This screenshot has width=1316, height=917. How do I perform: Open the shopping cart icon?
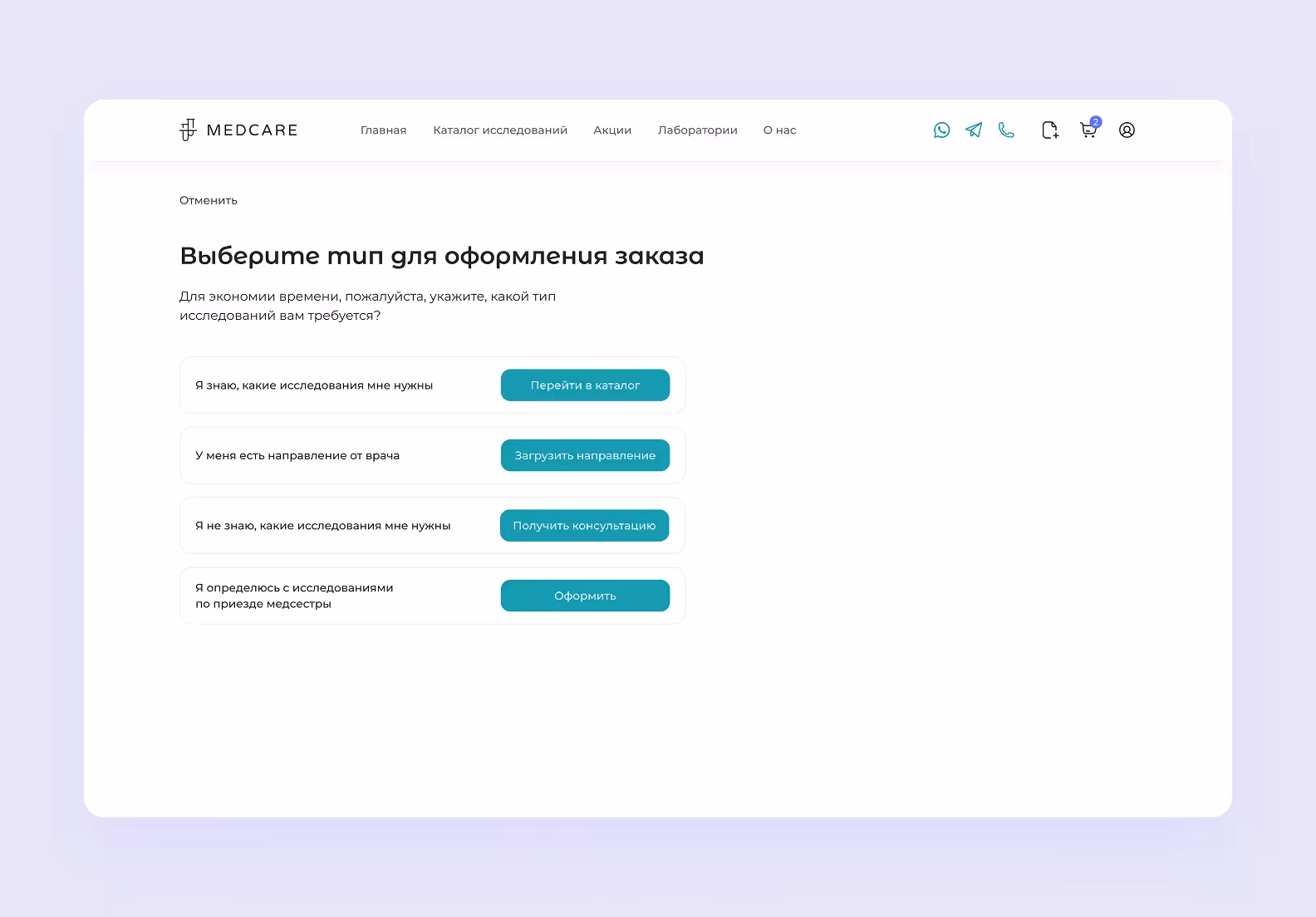1089,129
